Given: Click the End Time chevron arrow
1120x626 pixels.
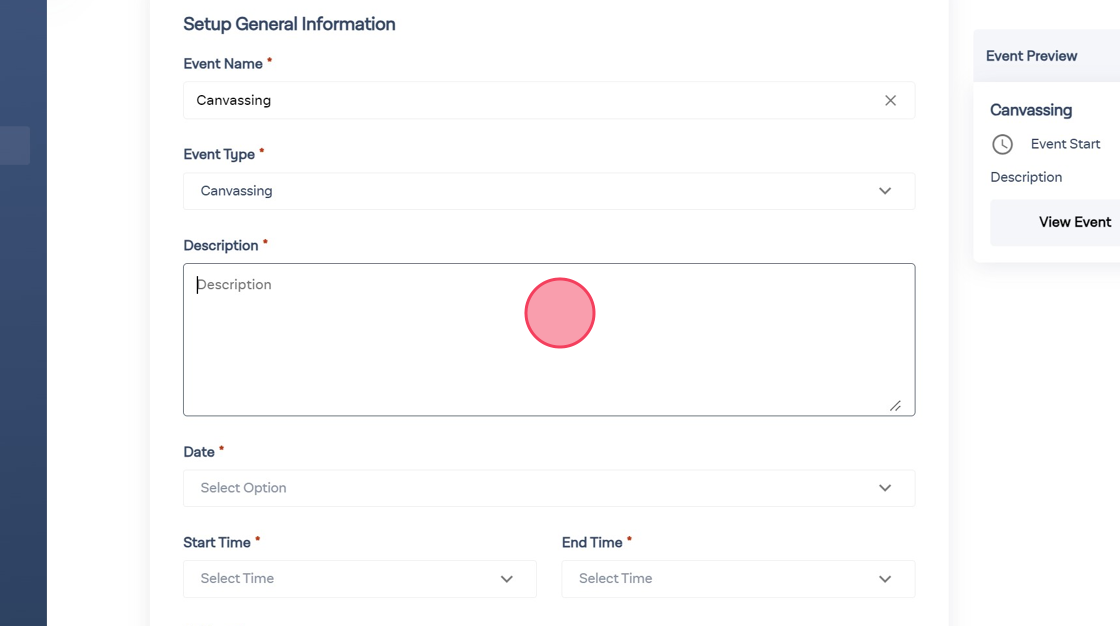Looking at the screenshot, I should (885, 579).
